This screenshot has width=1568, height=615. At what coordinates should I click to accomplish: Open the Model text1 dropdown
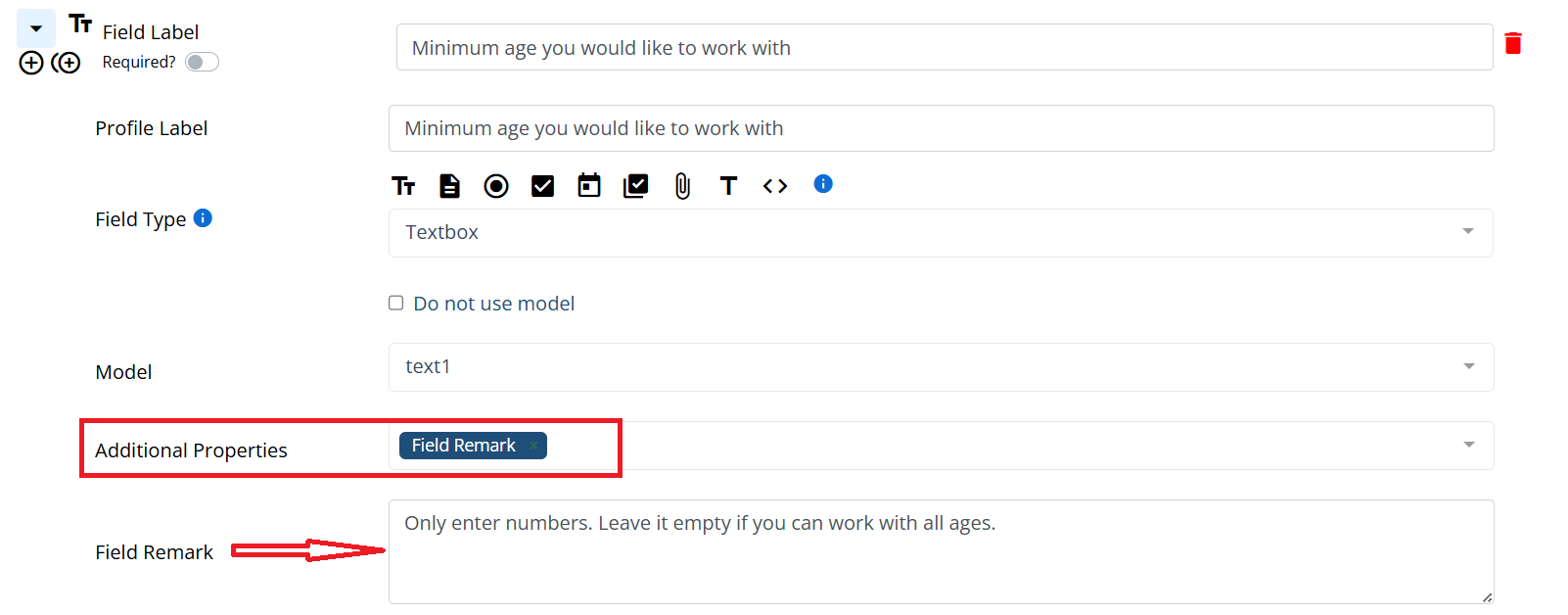940,367
